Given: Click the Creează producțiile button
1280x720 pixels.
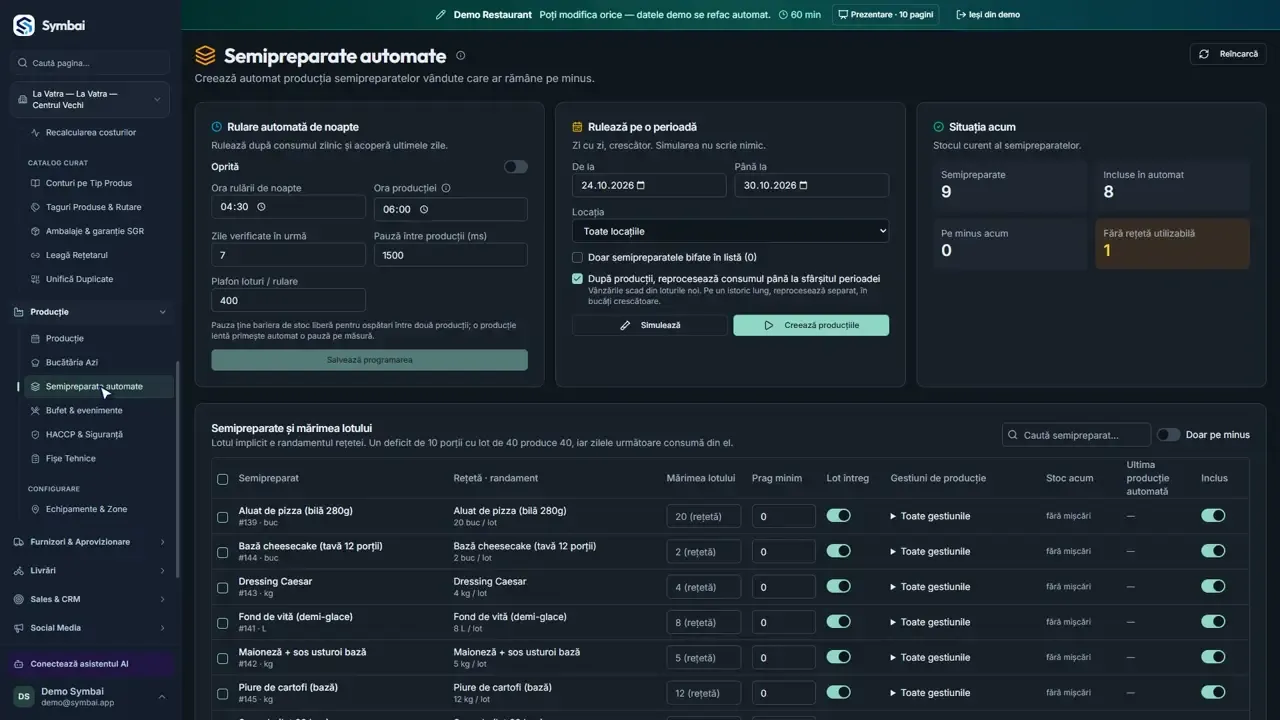Looking at the screenshot, I should 811,325.
